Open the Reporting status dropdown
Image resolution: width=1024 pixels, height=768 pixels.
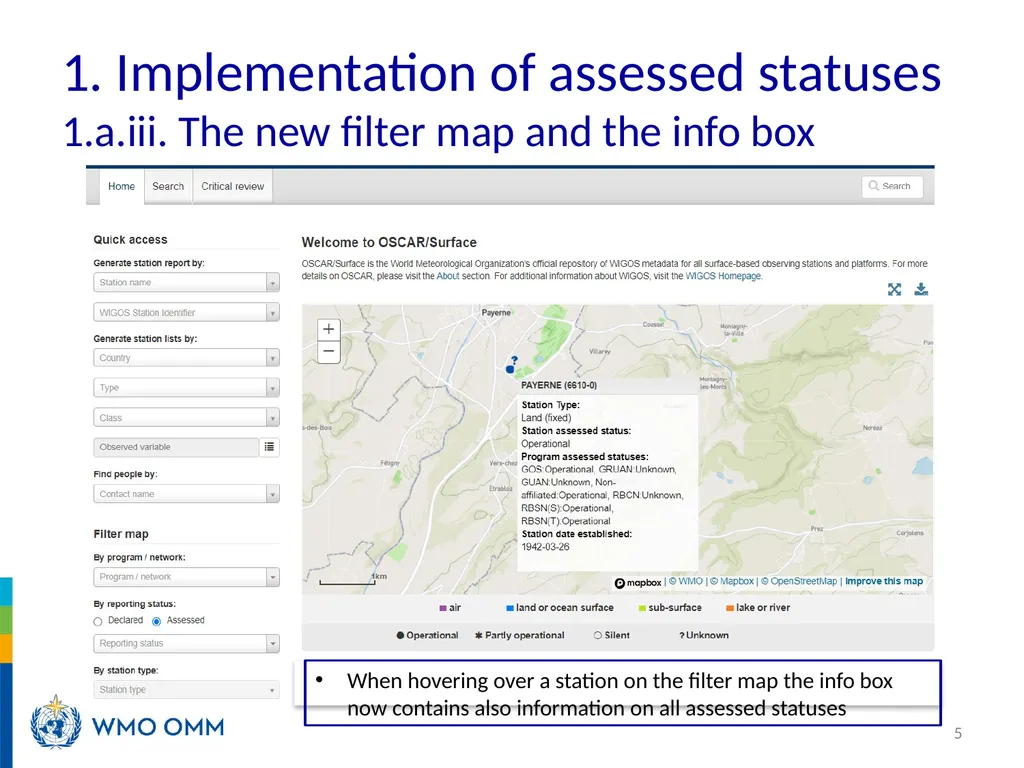point(186,643)
